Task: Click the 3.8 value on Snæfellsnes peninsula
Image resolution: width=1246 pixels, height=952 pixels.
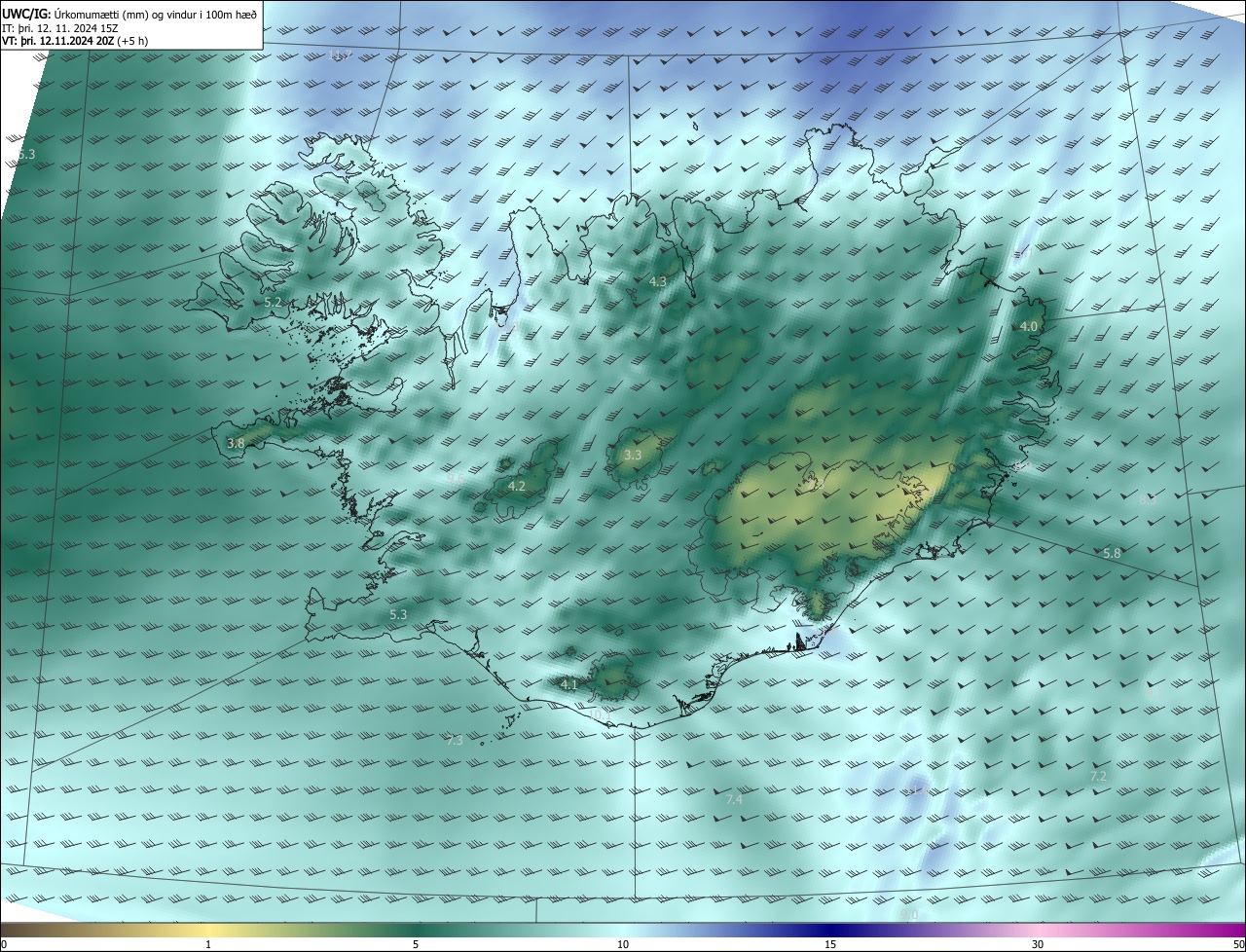Action: 236,443
